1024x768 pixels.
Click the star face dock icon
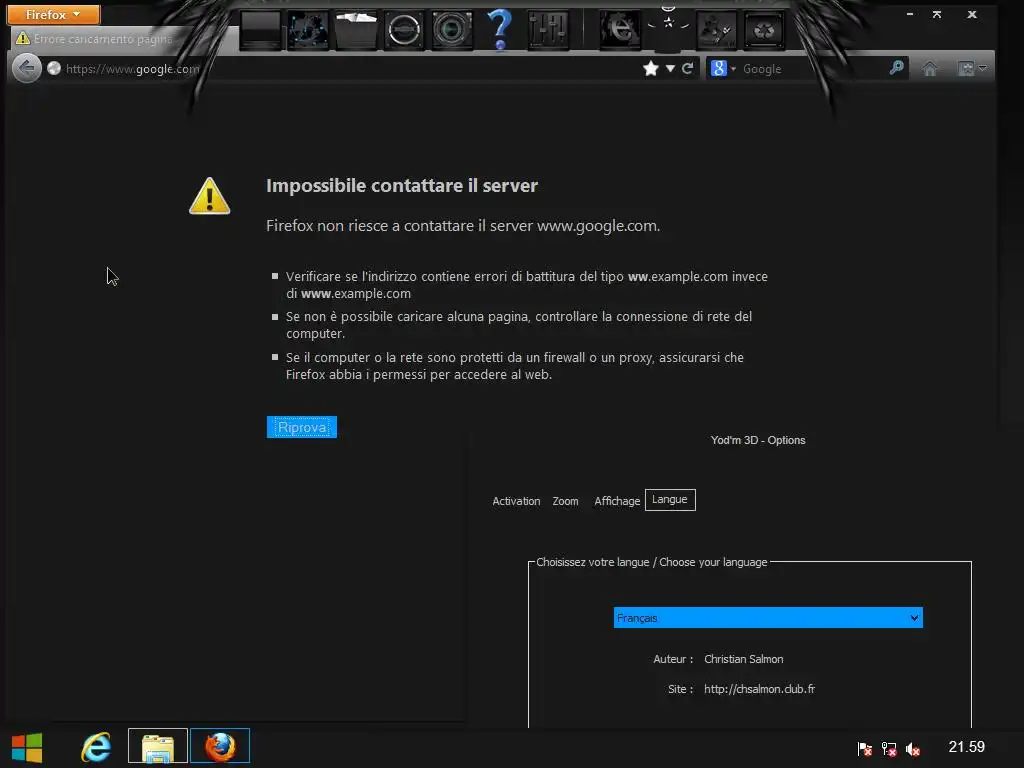pos(668,25)
